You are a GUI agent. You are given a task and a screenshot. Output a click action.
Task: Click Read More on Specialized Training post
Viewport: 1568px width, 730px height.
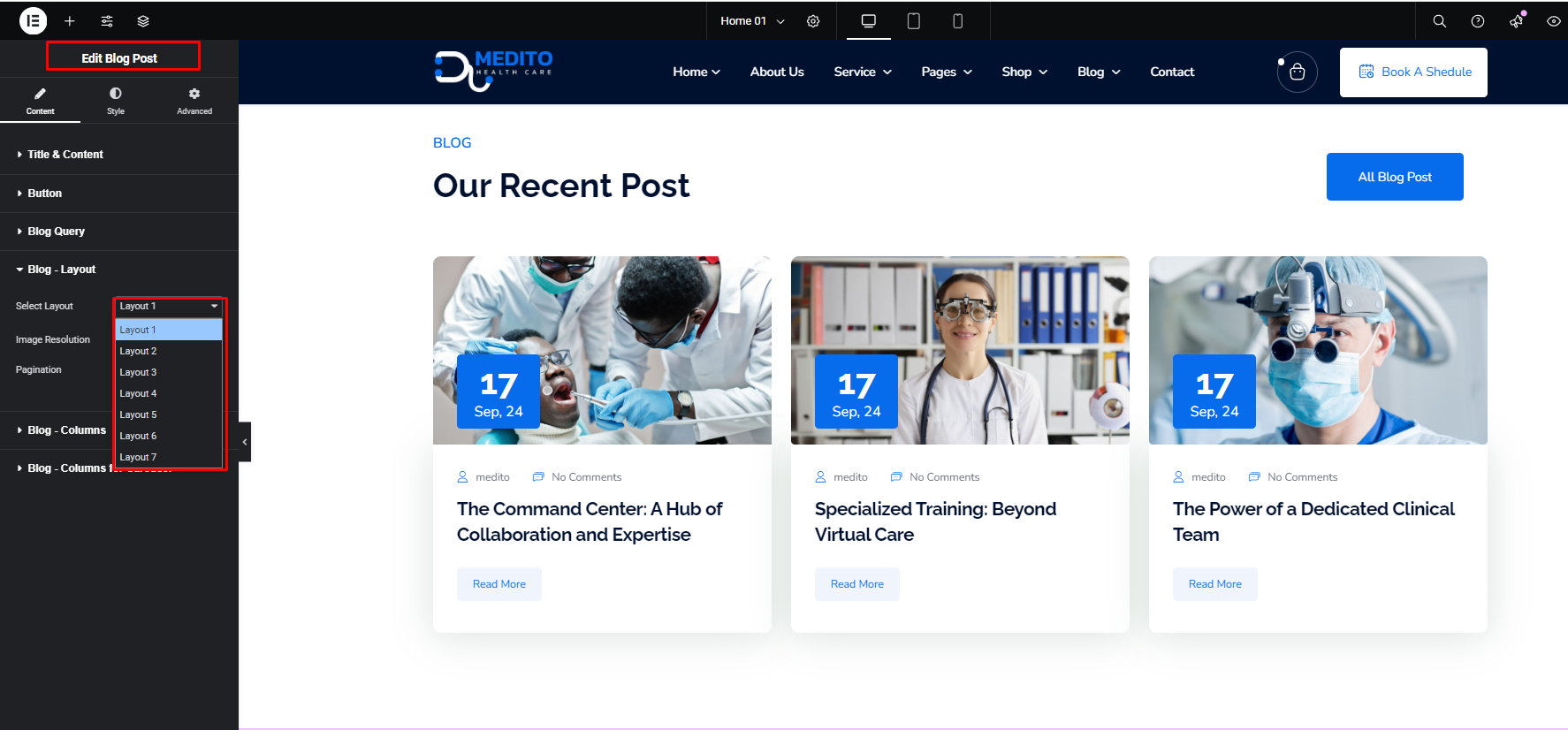click(x=856, y=584)
